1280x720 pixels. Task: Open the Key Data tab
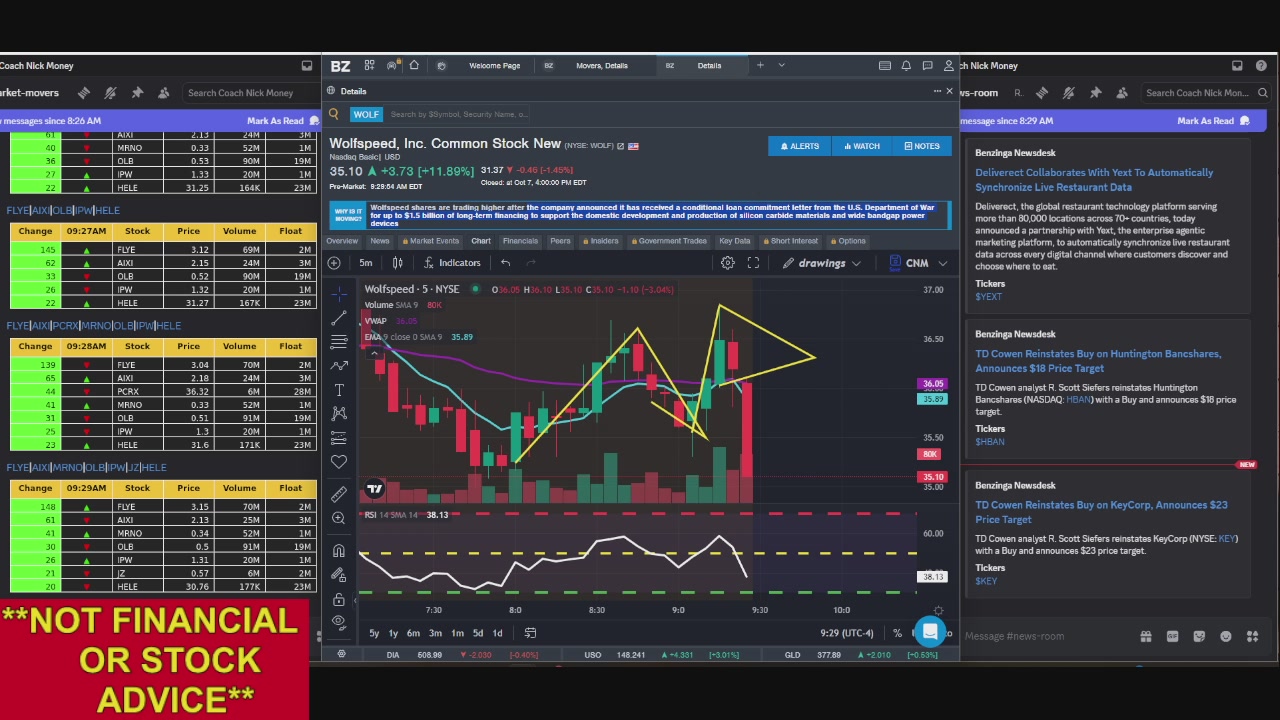click(734, 241)
